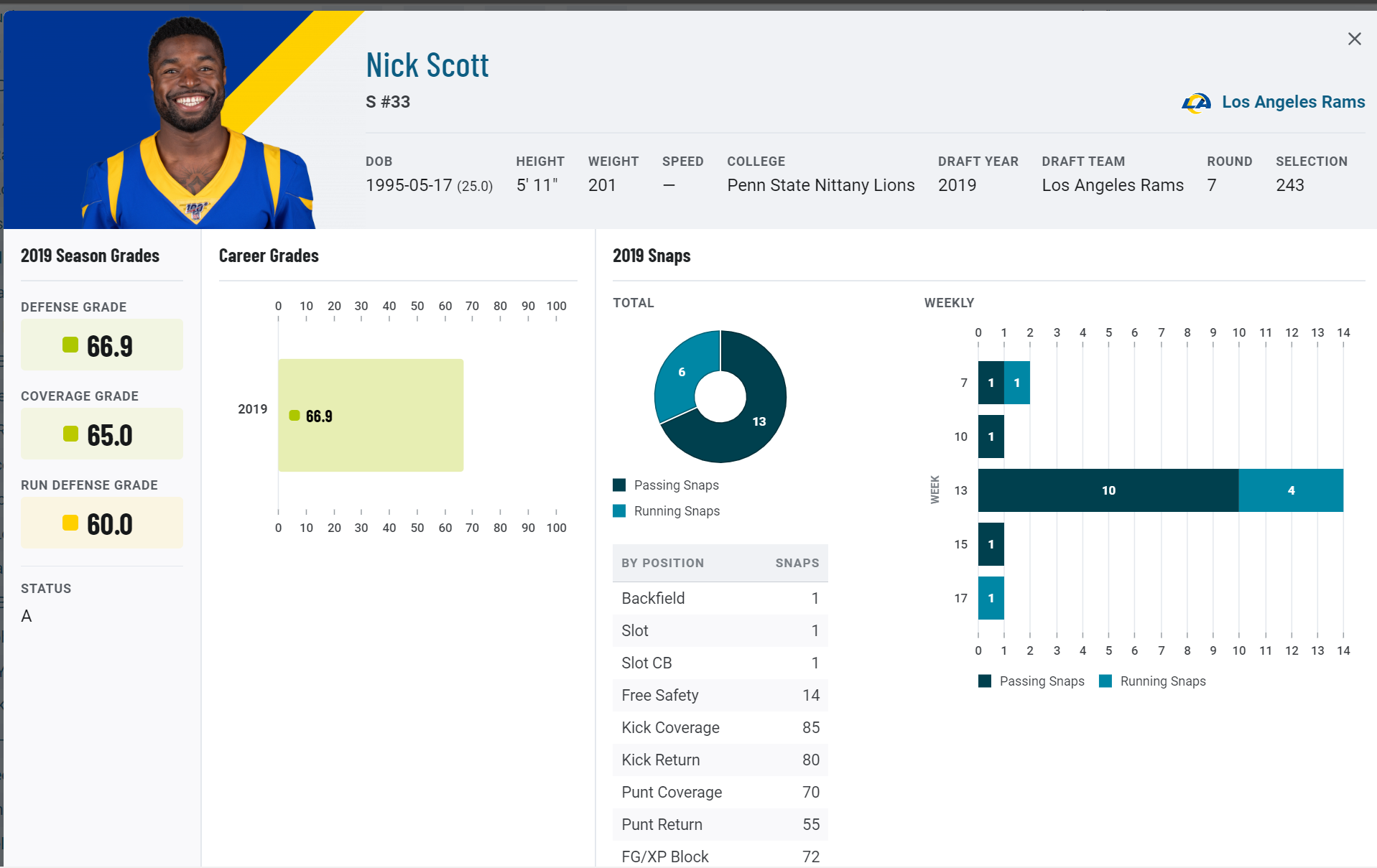Click the selection number 243
1377x868 pixels.
coord(1290,185)
